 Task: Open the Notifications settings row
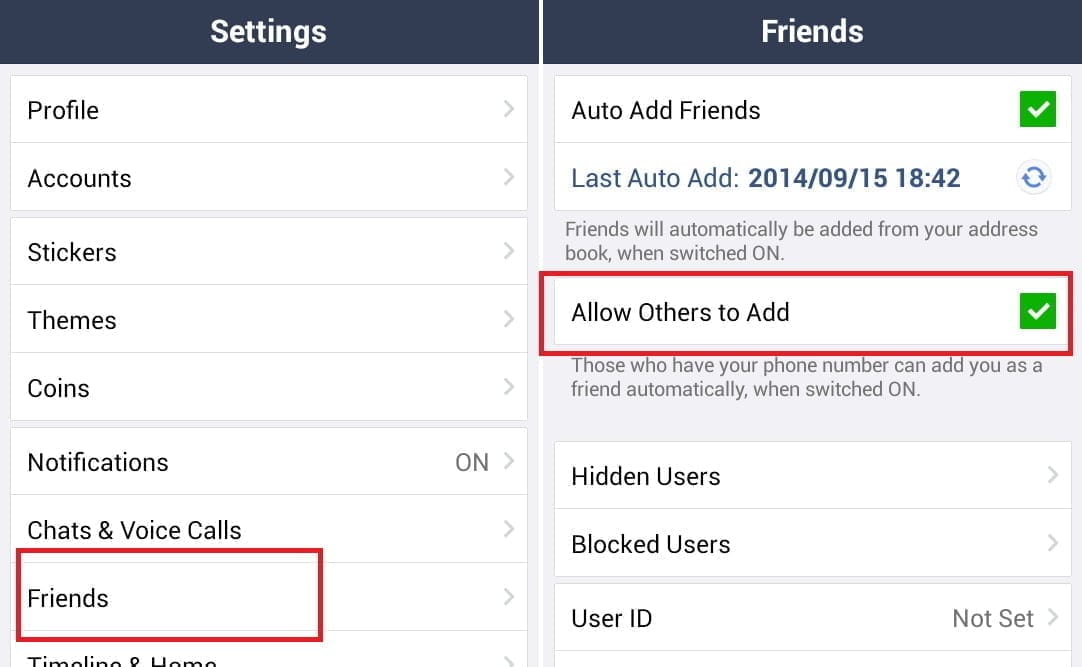tap(98, 462)
